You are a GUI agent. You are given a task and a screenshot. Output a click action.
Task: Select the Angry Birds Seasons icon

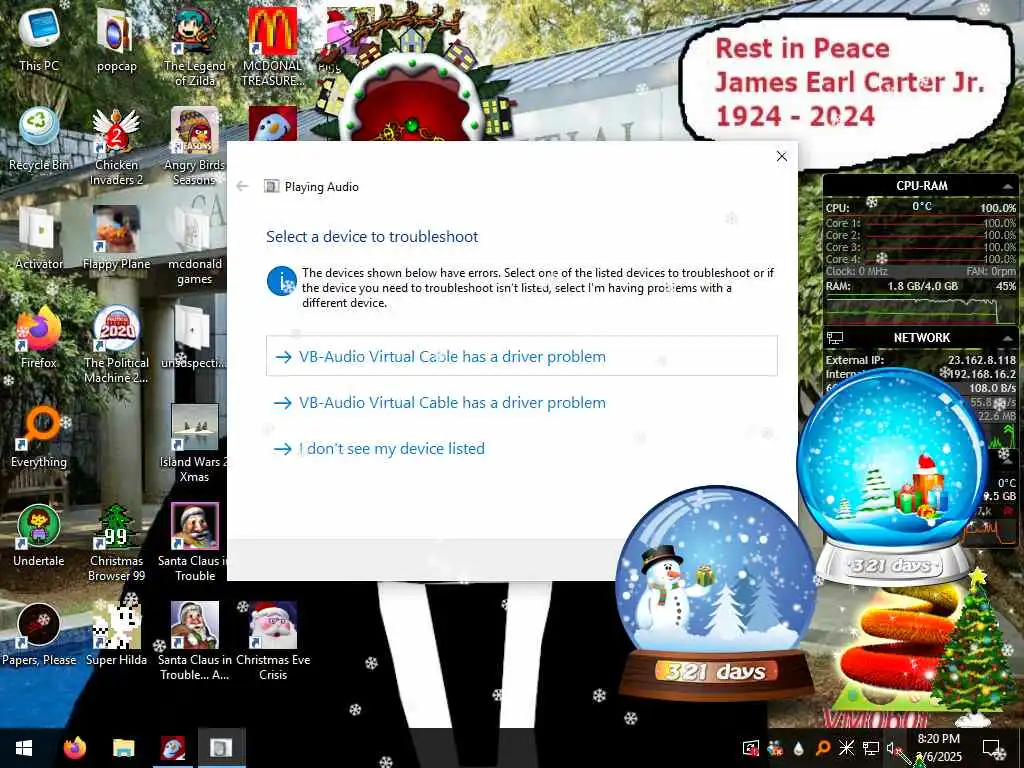pos(195,146)
